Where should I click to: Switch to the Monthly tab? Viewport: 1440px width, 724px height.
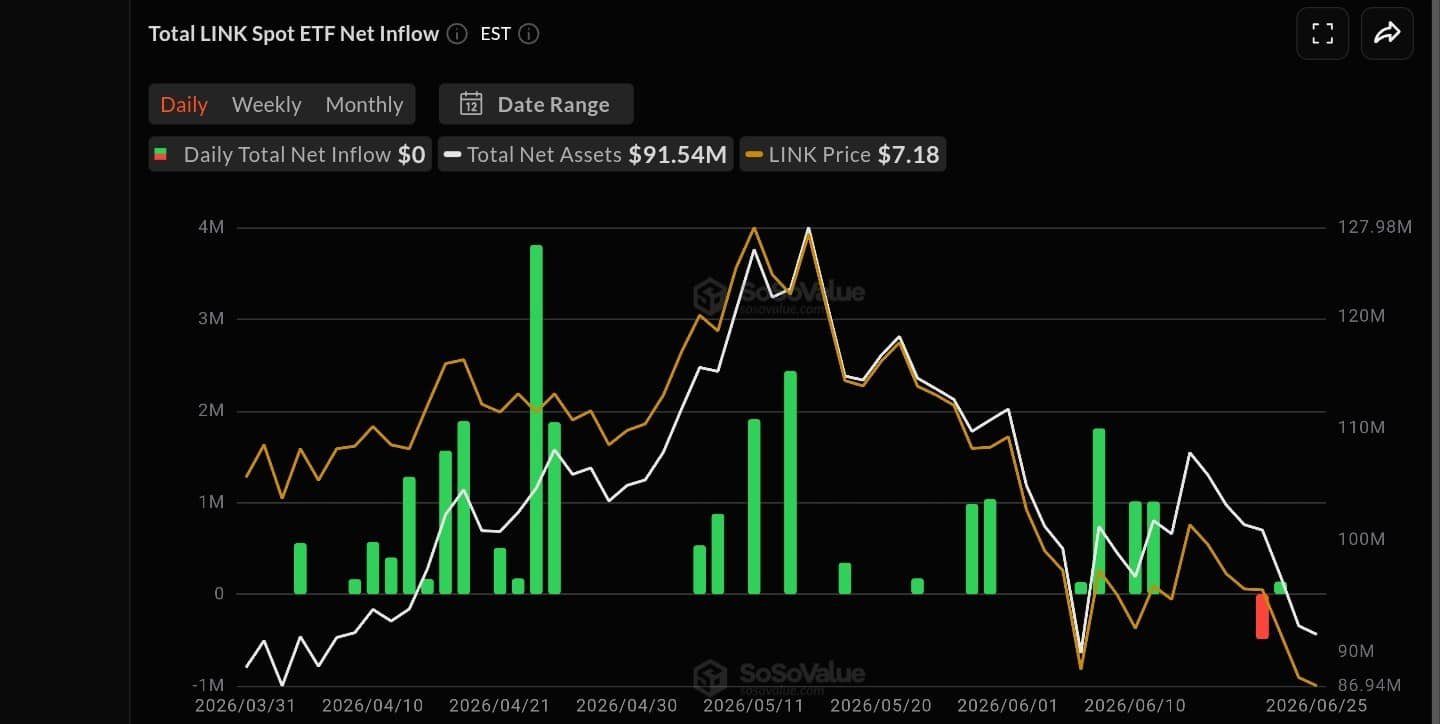[x=364, y=104]
